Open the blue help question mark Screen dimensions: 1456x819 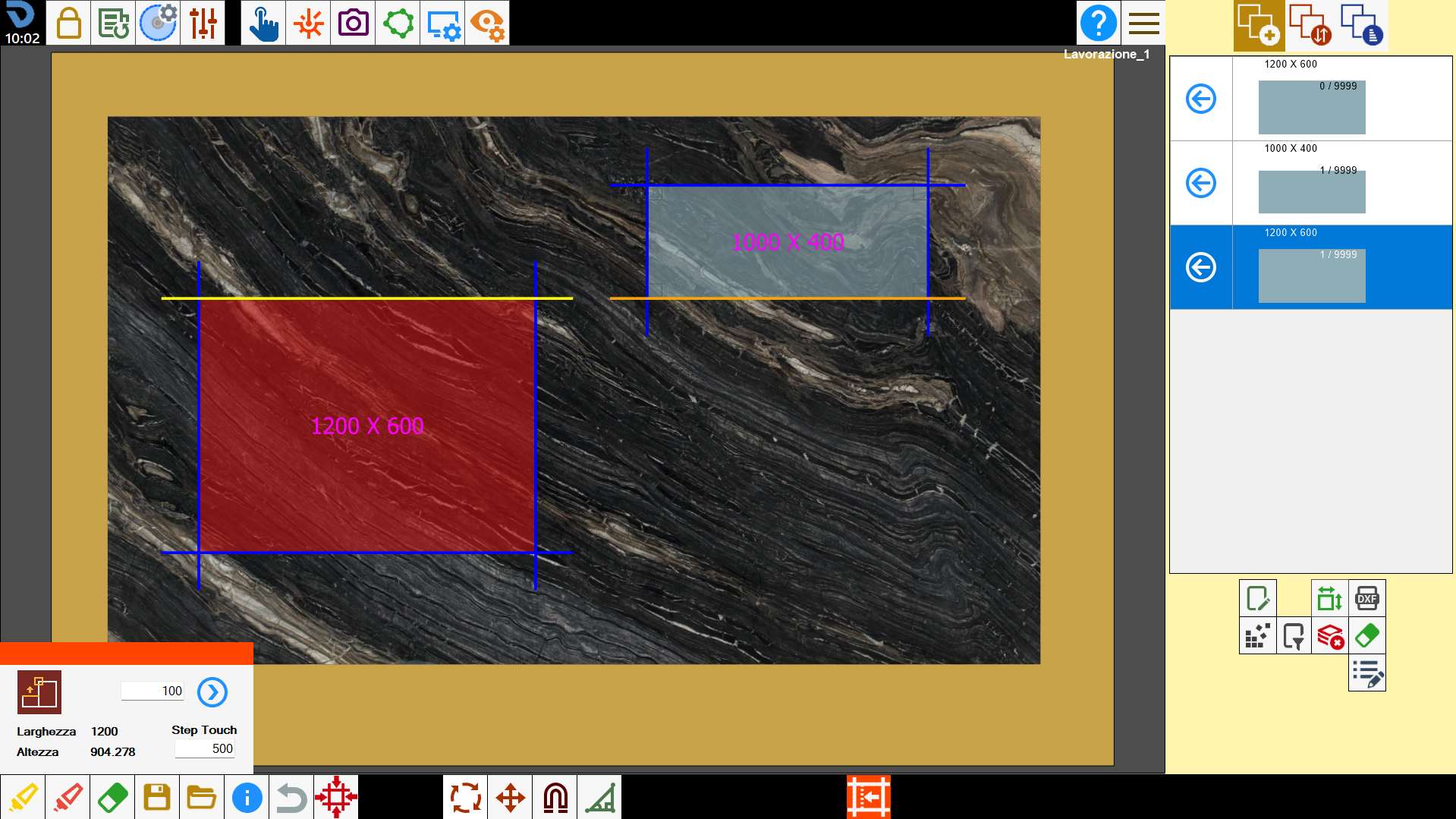tap(1098, 23)
